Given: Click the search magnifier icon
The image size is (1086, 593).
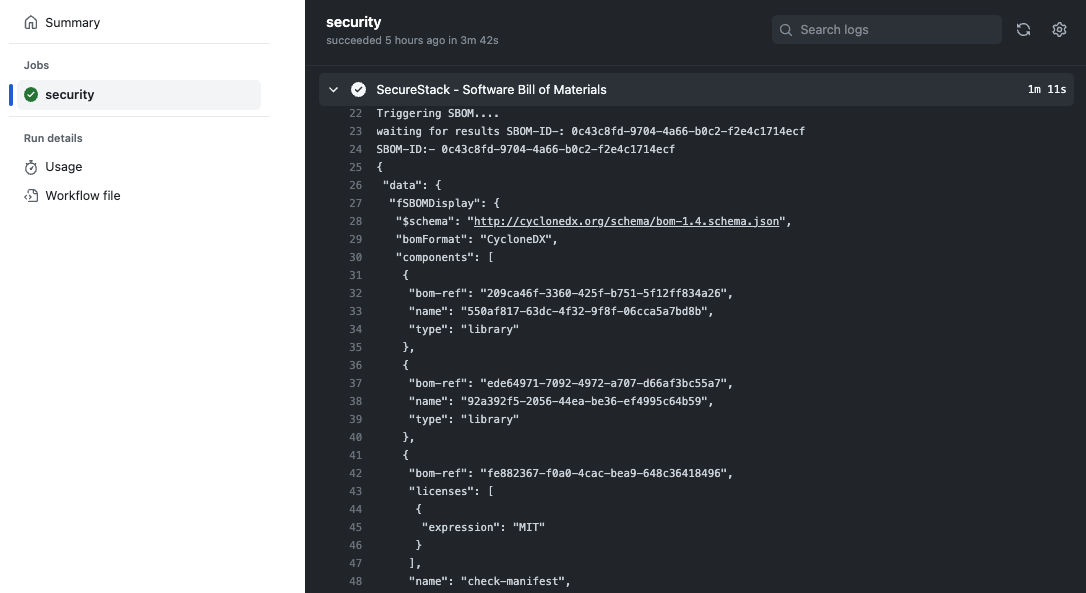Looking at the screenshot, I should [786, 30].
